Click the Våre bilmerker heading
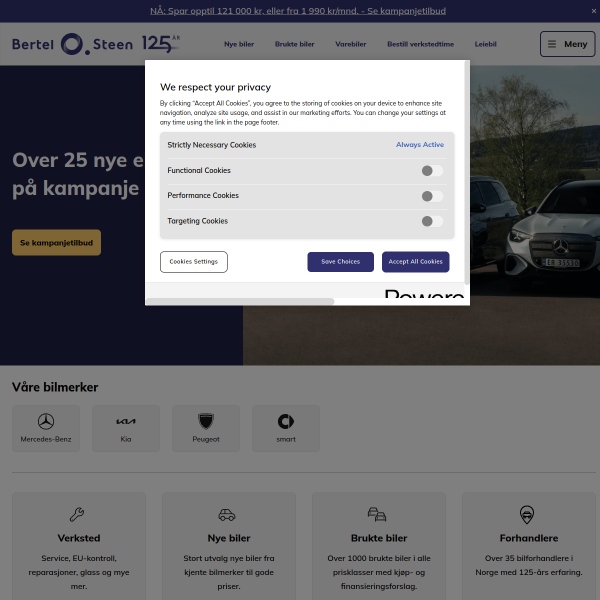 click(x=55, y=387)
